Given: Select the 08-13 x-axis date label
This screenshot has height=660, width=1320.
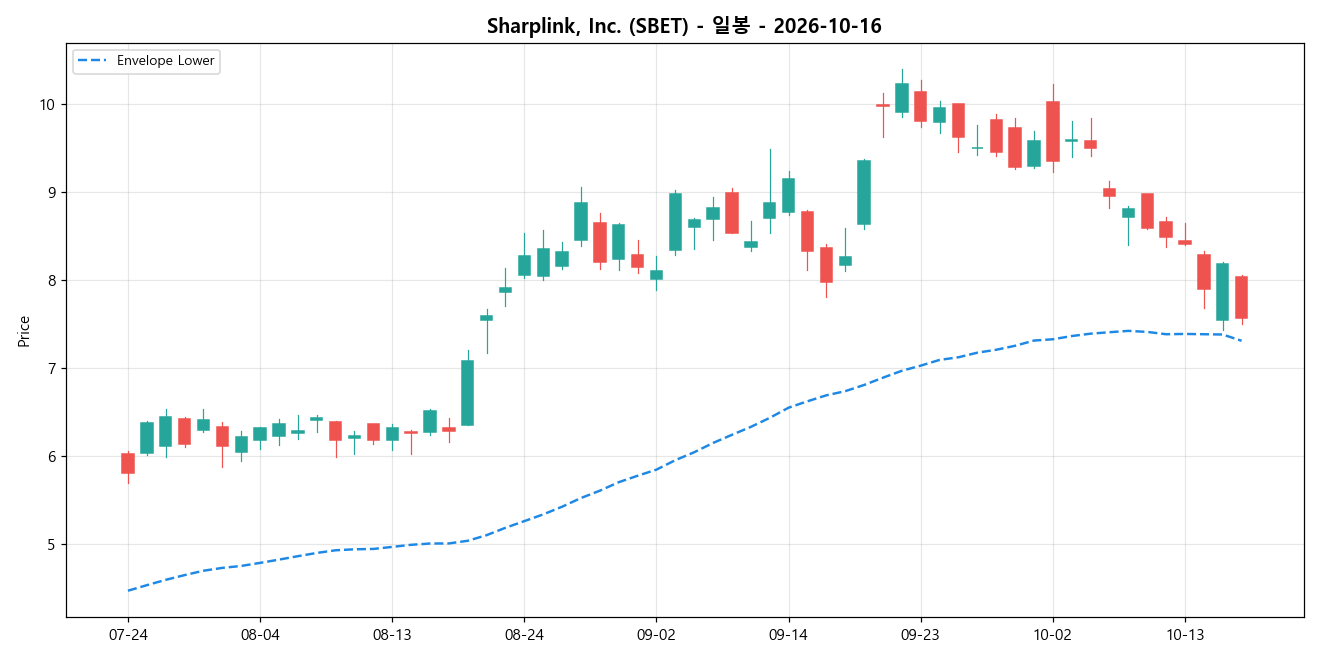Looking at the screenshot, I should [392, 634].
